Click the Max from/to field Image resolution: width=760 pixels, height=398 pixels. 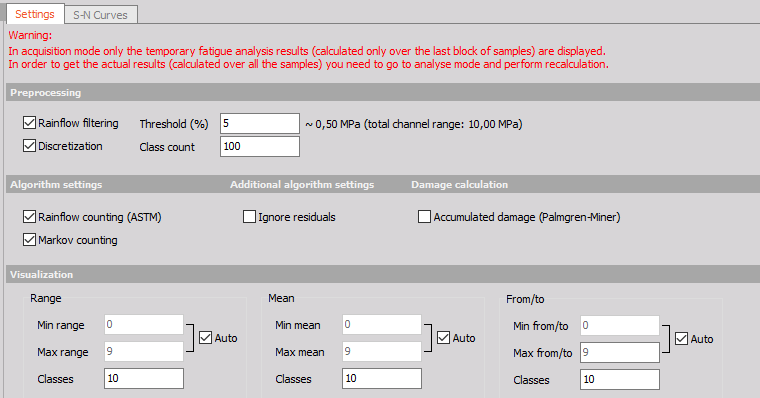coord(620,352)
